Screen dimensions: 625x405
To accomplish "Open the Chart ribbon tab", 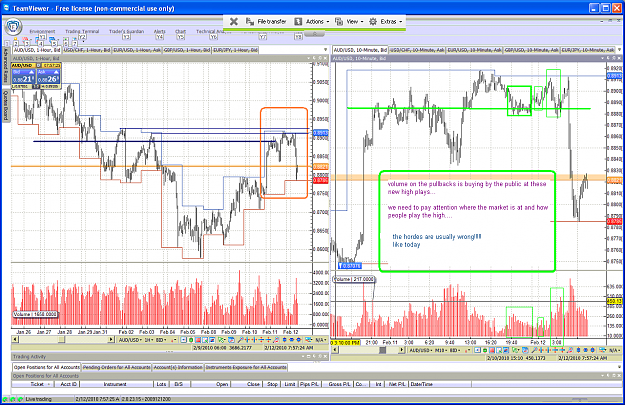I will pyautogui.click(x=181, y=31).
